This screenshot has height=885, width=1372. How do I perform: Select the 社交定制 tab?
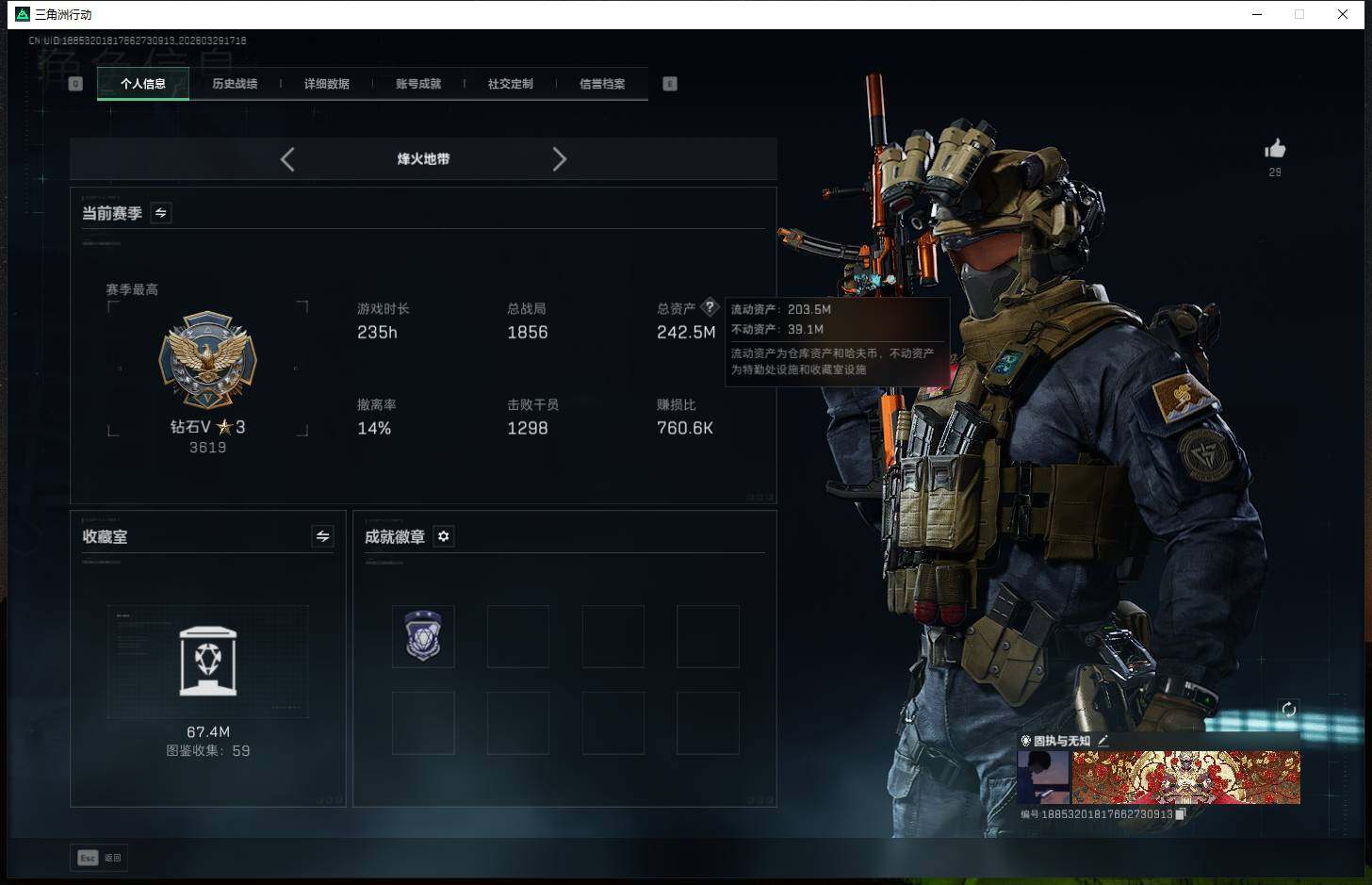point(510,84)
